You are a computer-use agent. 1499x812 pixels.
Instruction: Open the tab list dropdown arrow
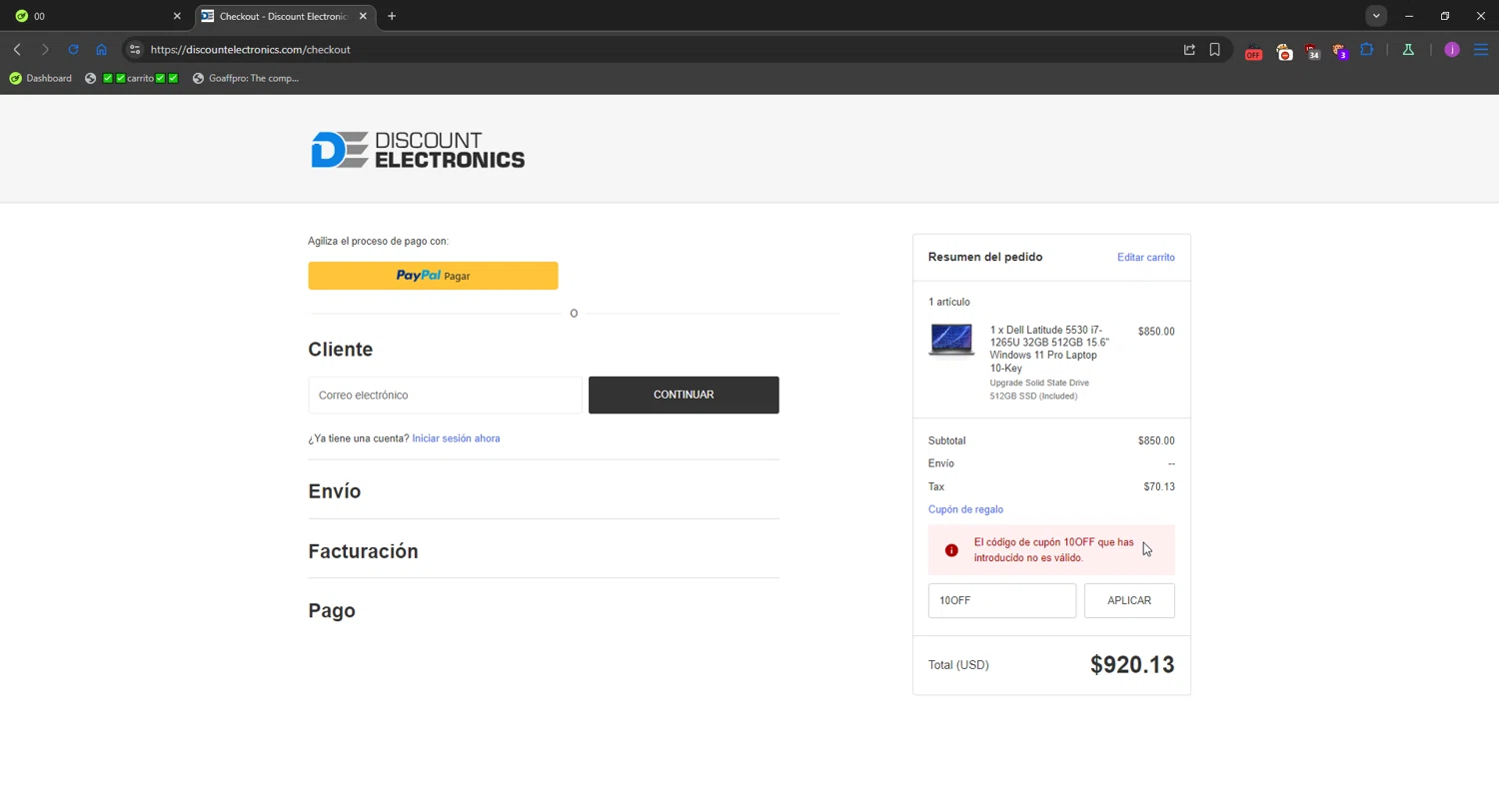point(1376,16)
